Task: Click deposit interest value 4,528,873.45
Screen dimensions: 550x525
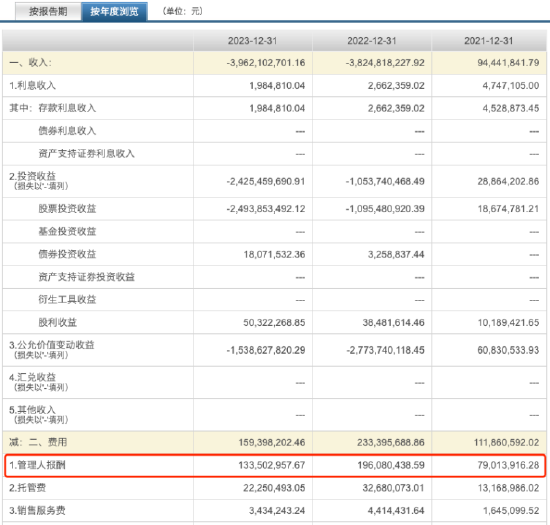Action: pyautogui.click(x=511, y=108)
